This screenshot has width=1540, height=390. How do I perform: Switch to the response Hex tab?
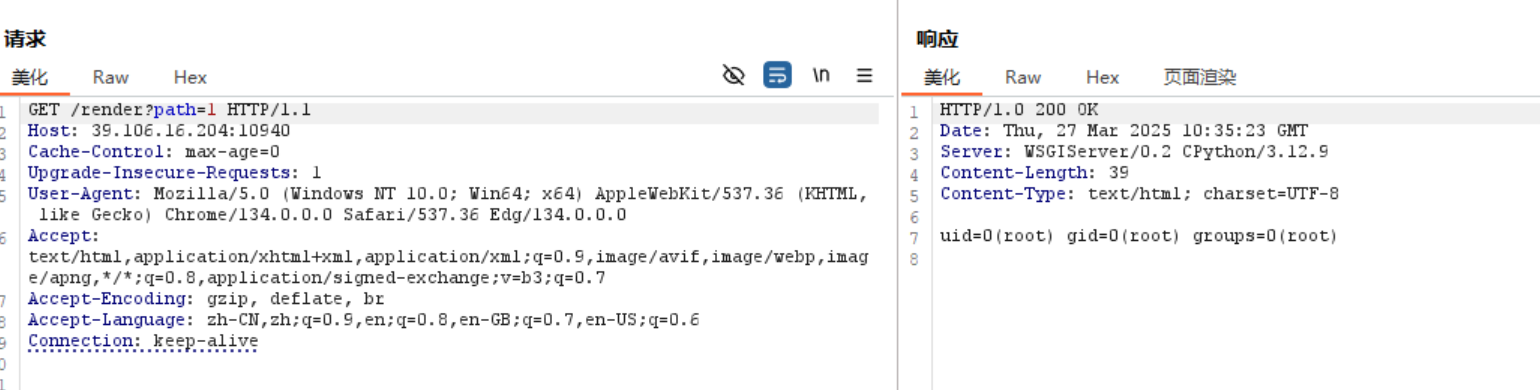pyautogui.click(x=1102, y=77)
